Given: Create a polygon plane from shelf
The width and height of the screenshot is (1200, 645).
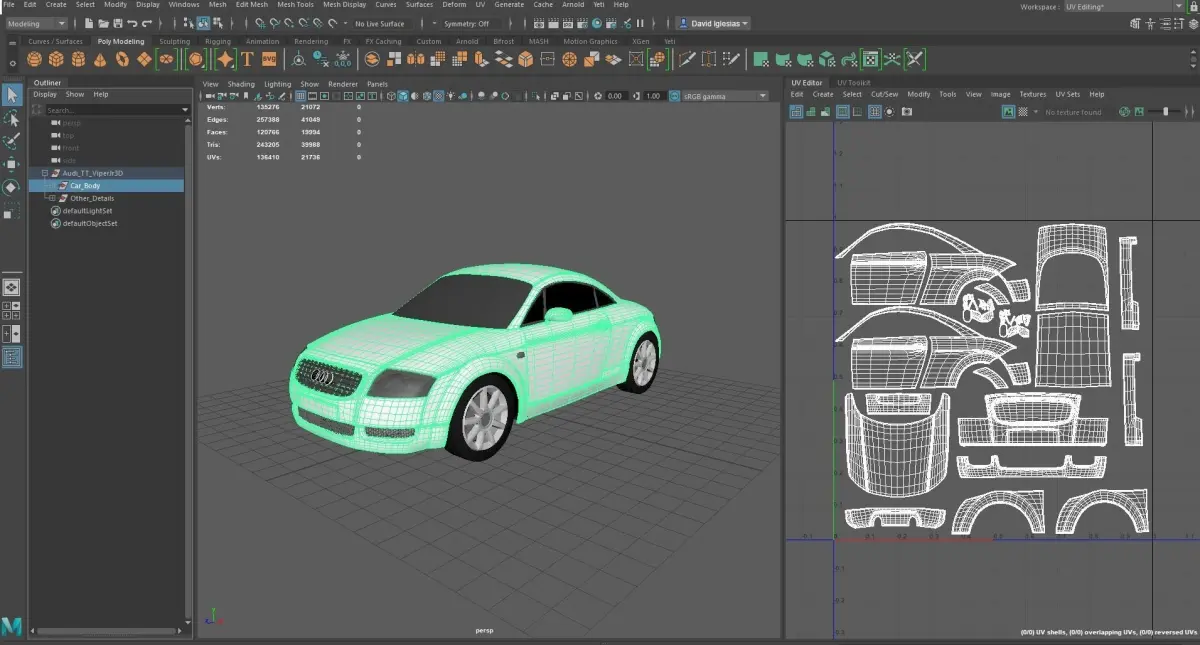Looking at the screenshot, I should coord(144,60).
